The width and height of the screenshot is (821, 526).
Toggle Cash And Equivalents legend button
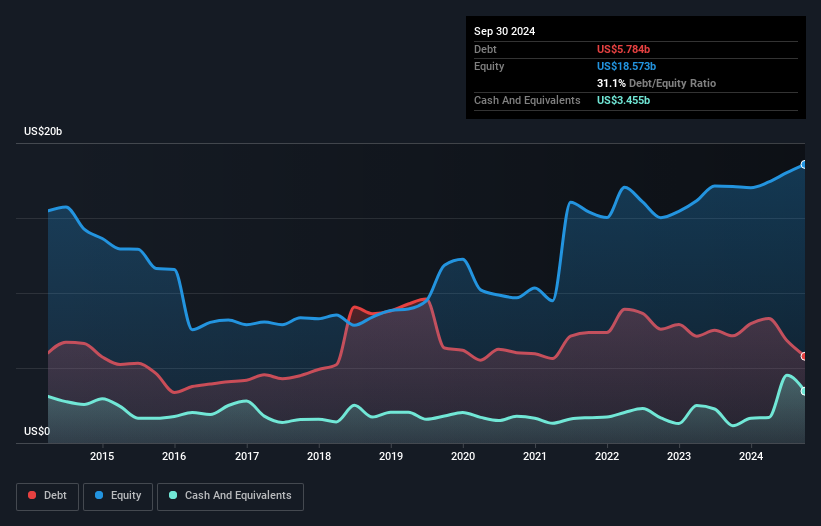(230, 496)
